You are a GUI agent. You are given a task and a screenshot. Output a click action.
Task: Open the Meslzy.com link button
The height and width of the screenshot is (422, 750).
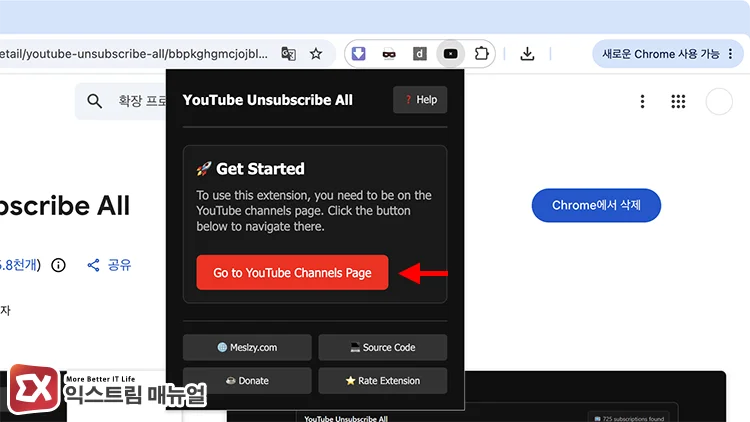point(247,347)
